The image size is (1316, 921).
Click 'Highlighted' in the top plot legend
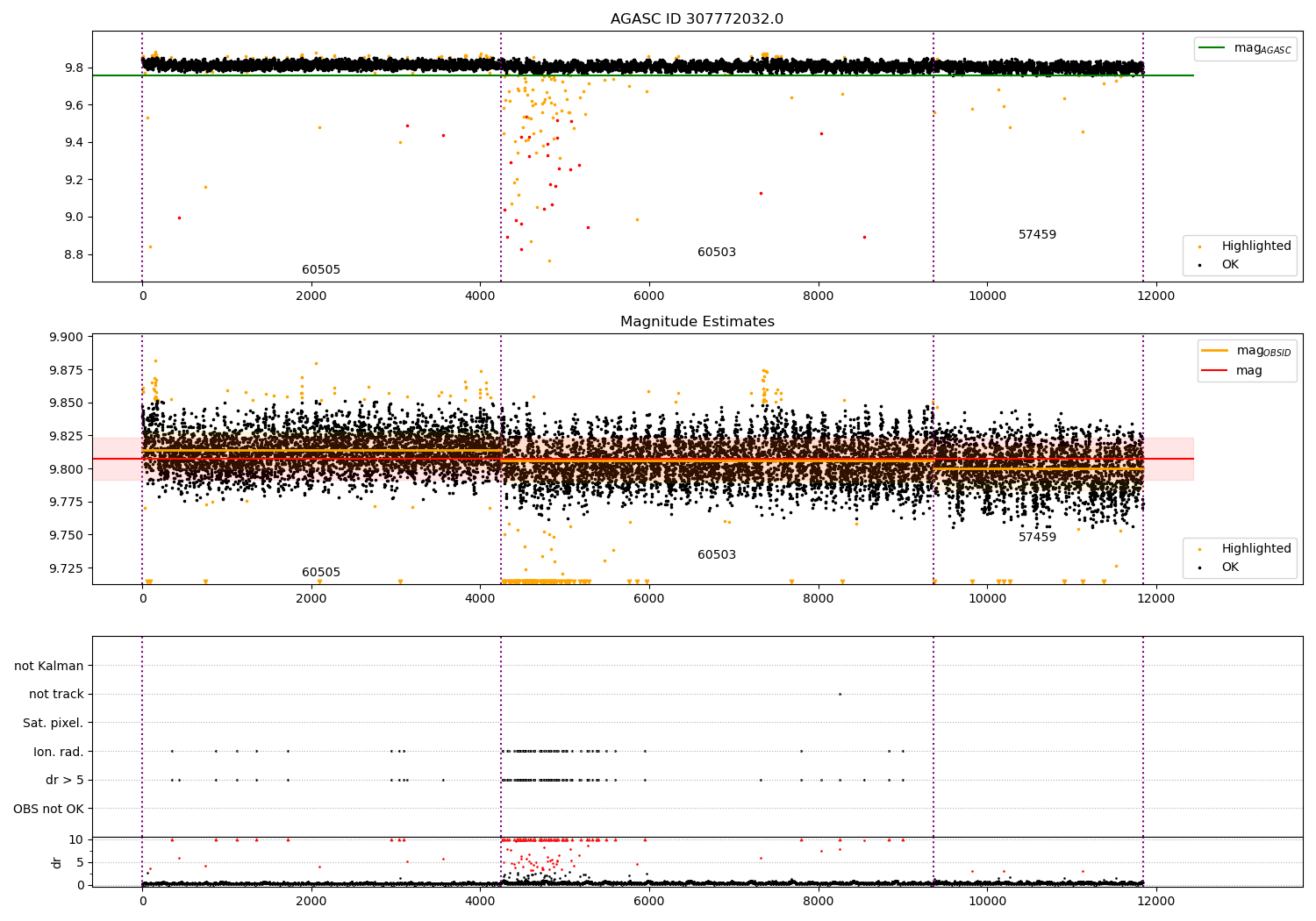click(1256, 246)
